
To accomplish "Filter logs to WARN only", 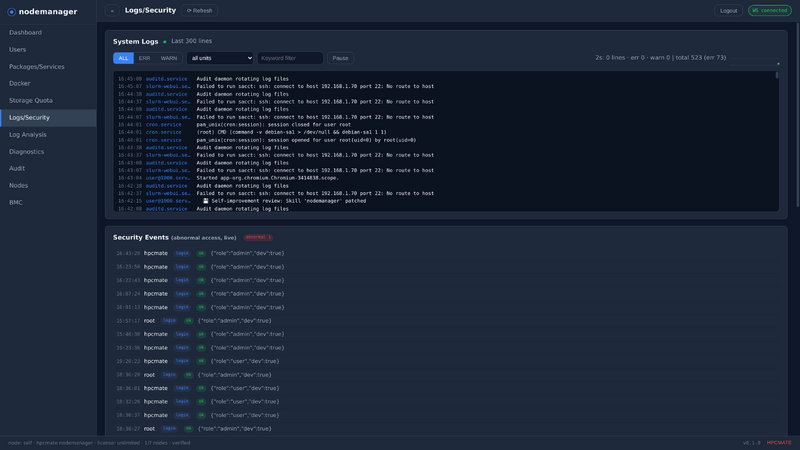I will point(169,58).
